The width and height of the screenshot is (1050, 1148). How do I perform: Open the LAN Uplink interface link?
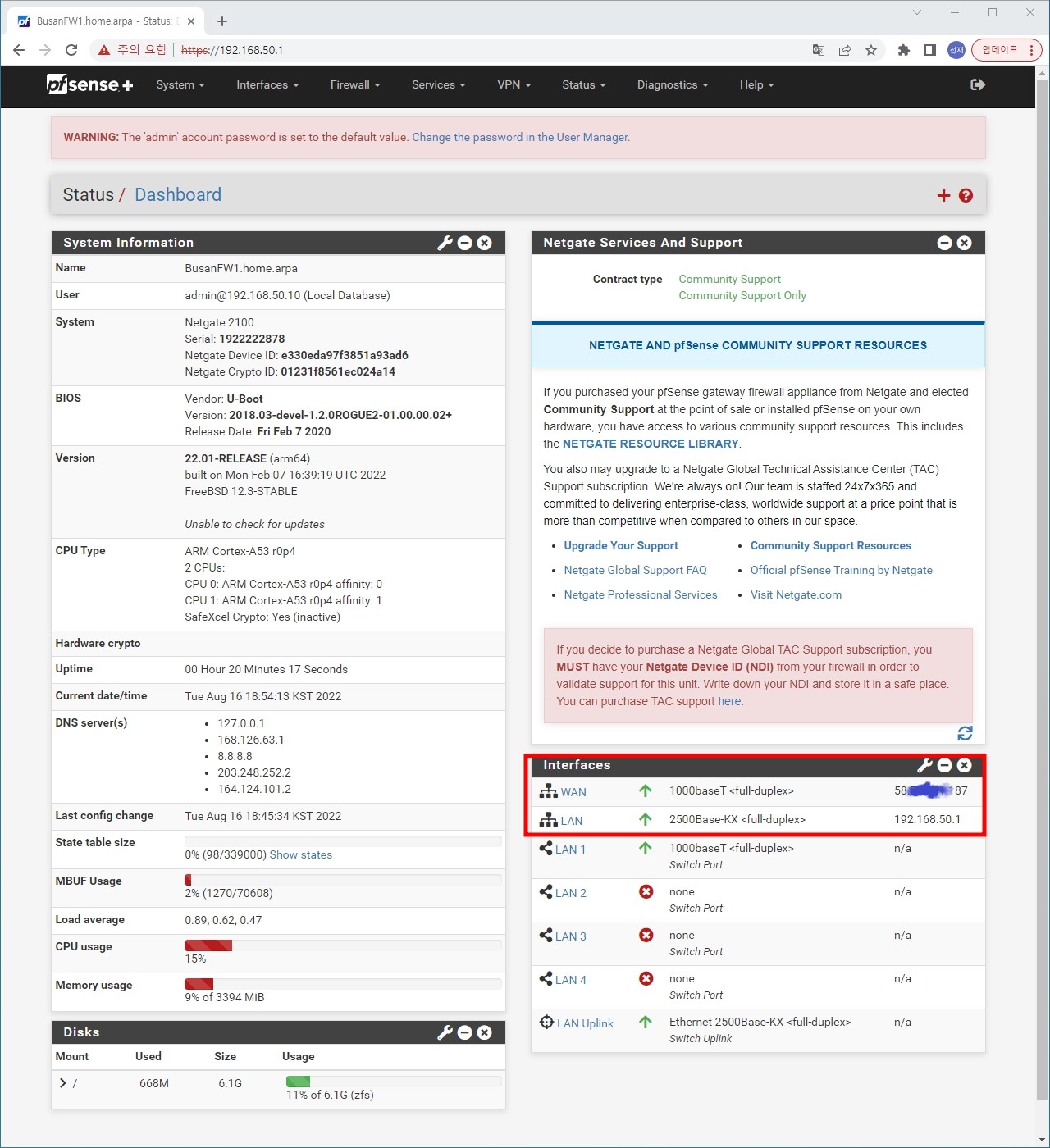point(585,1023)
